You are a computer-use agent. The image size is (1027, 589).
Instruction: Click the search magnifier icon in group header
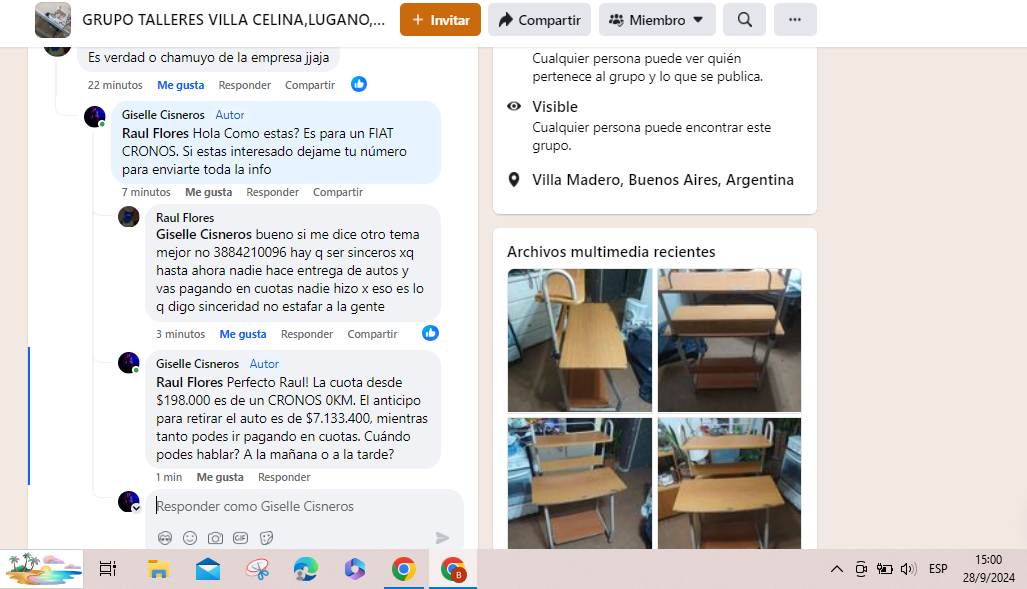pyautogui.click(x=745, y=20)
